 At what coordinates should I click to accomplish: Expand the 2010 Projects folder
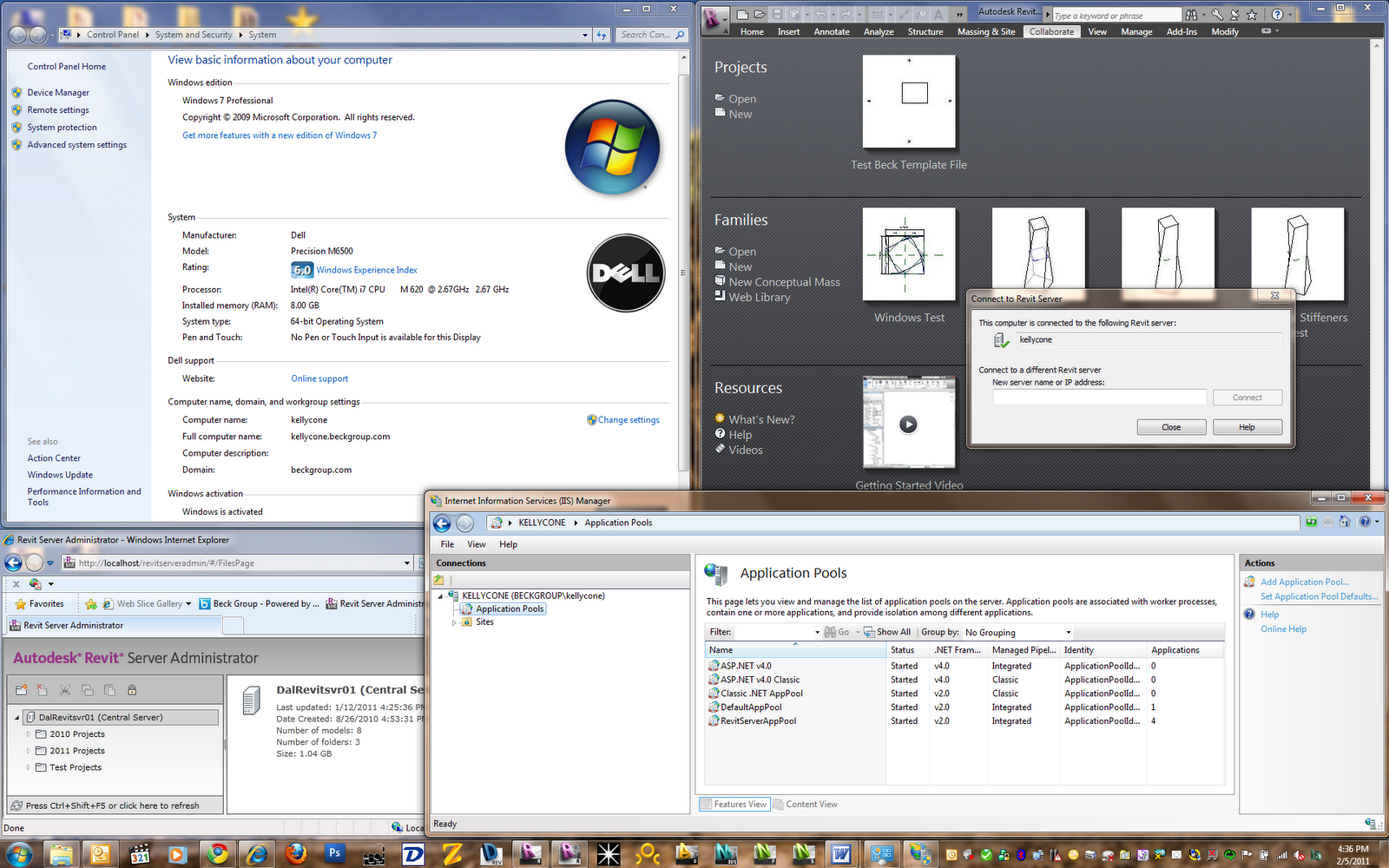[x=28, y=734]
